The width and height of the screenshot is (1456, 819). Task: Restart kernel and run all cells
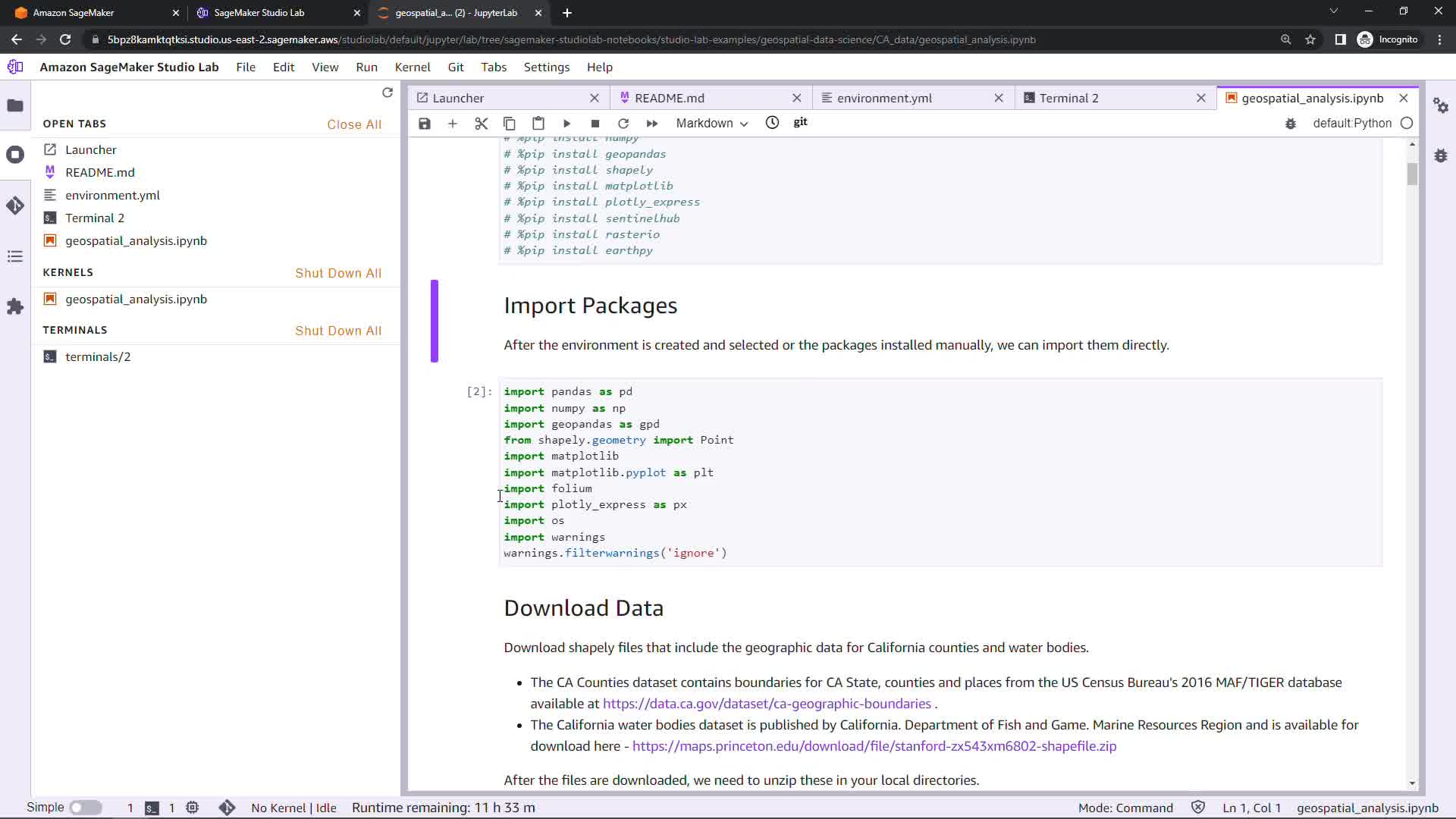pos(651,124)
